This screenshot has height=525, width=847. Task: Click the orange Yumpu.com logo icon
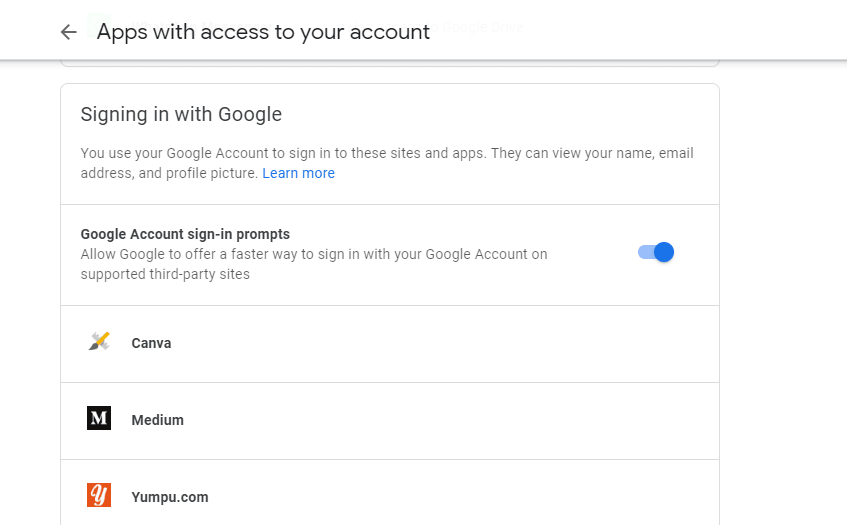click(x=99, y=495)
